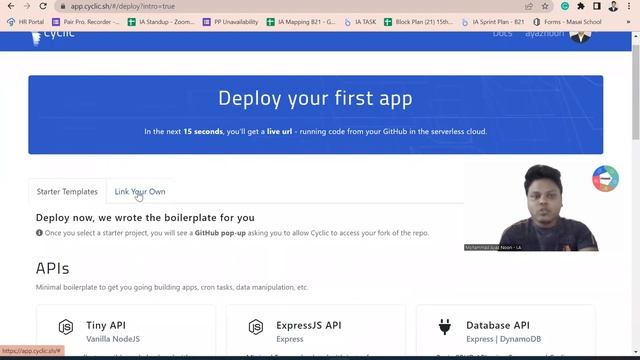640x360 pixels.
Task: Click the share page icon in address bar
Action: [x=529, y=6]
